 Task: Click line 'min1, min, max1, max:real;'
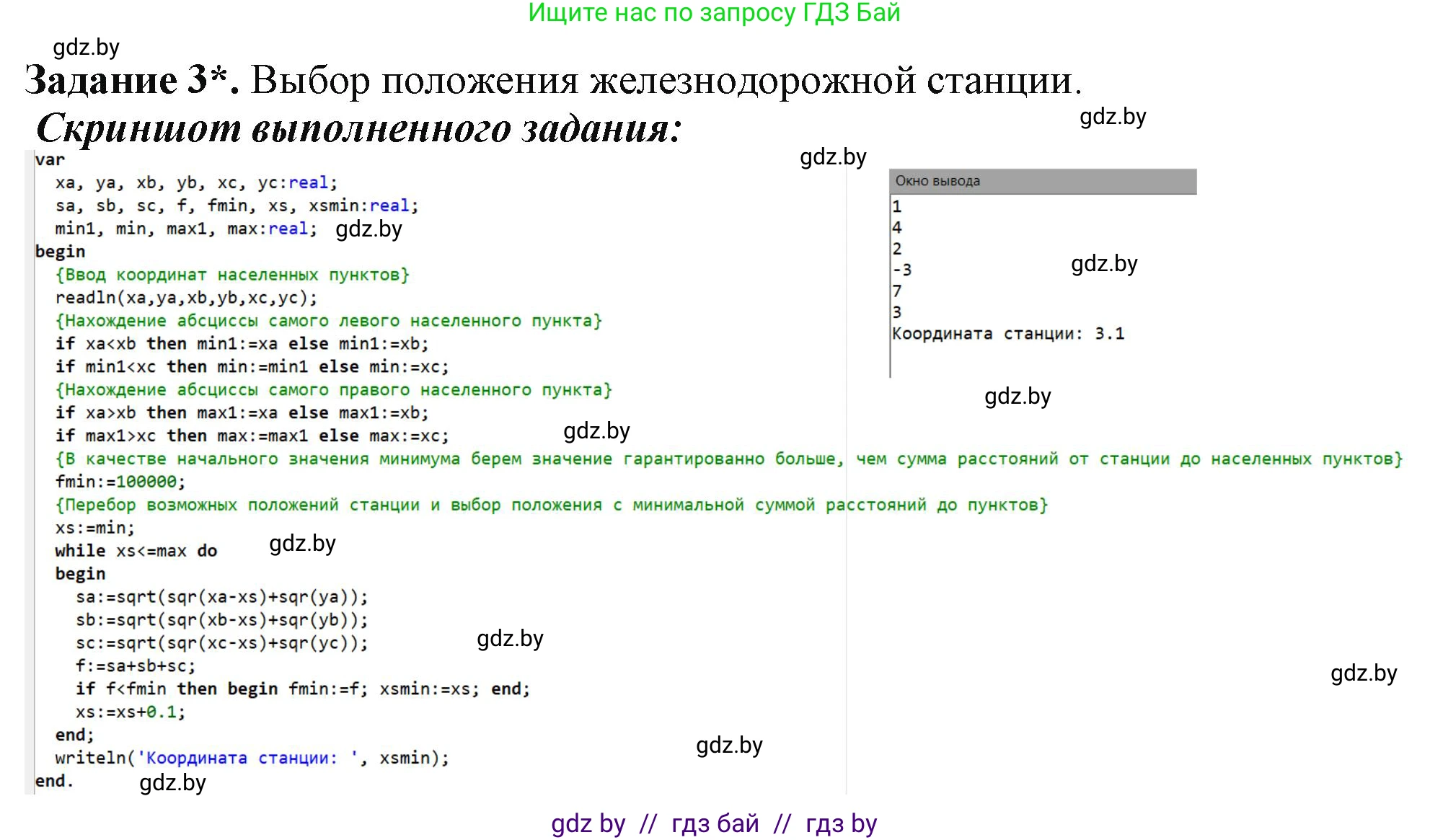186,229
